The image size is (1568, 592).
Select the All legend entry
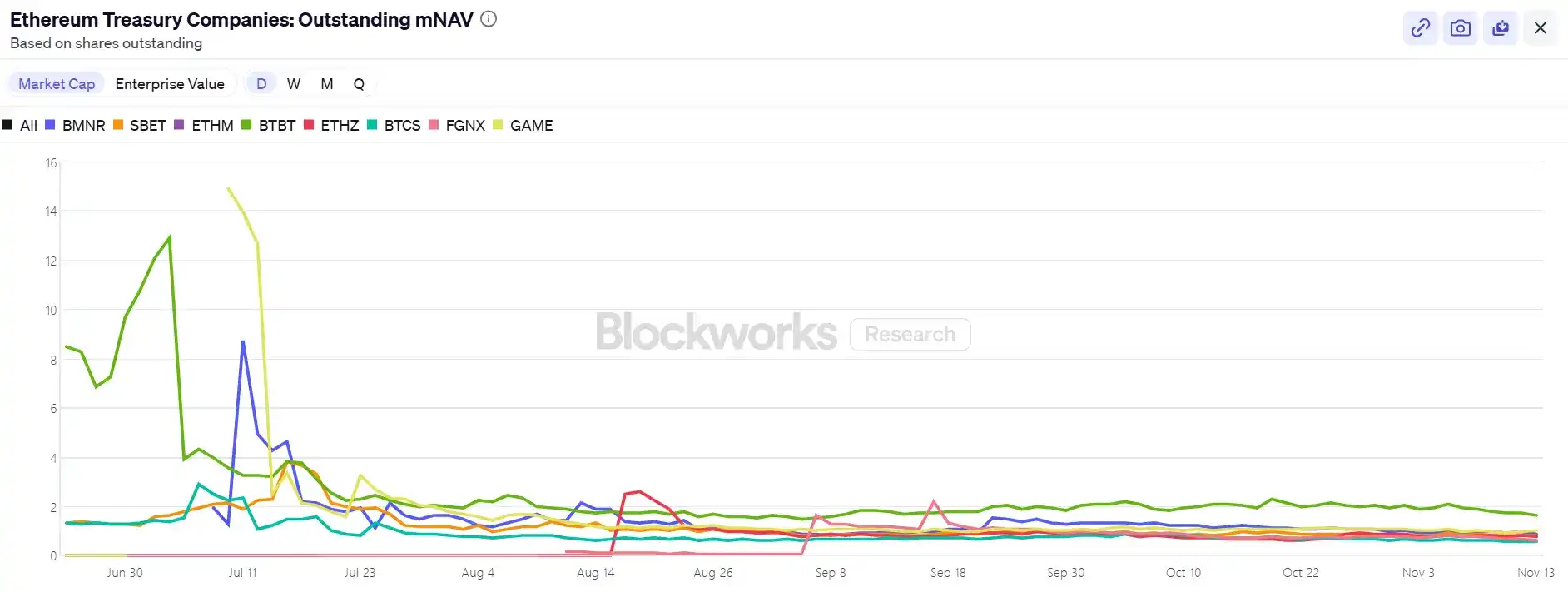click(x=28, y=125)
